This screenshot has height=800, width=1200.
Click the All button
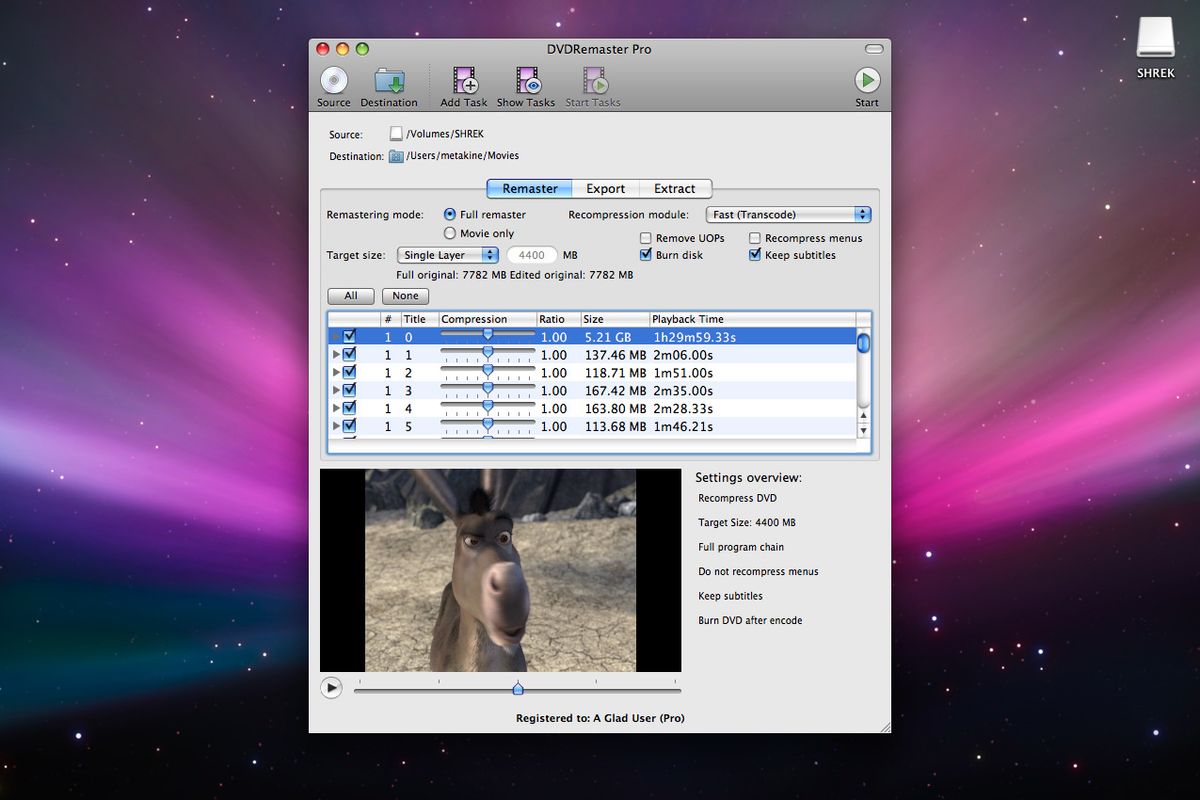coord(350,296)
